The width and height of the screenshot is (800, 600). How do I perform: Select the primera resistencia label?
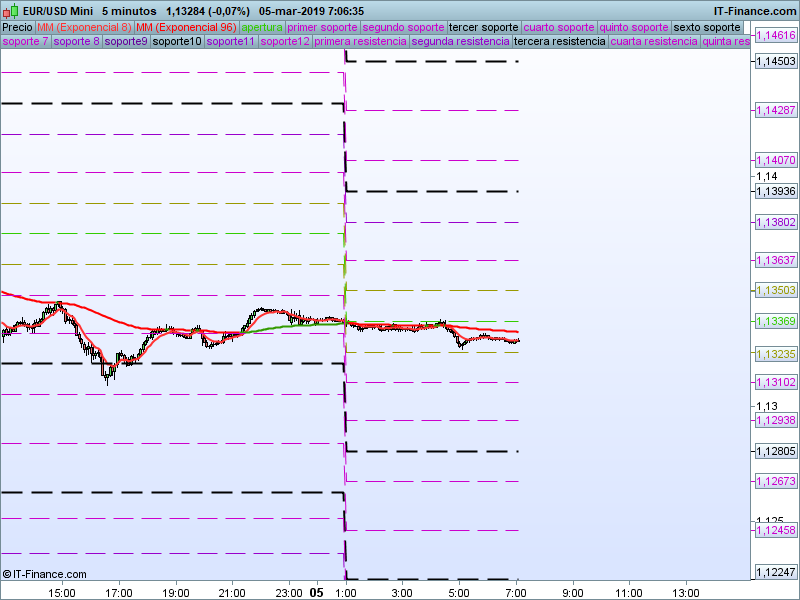361,41
